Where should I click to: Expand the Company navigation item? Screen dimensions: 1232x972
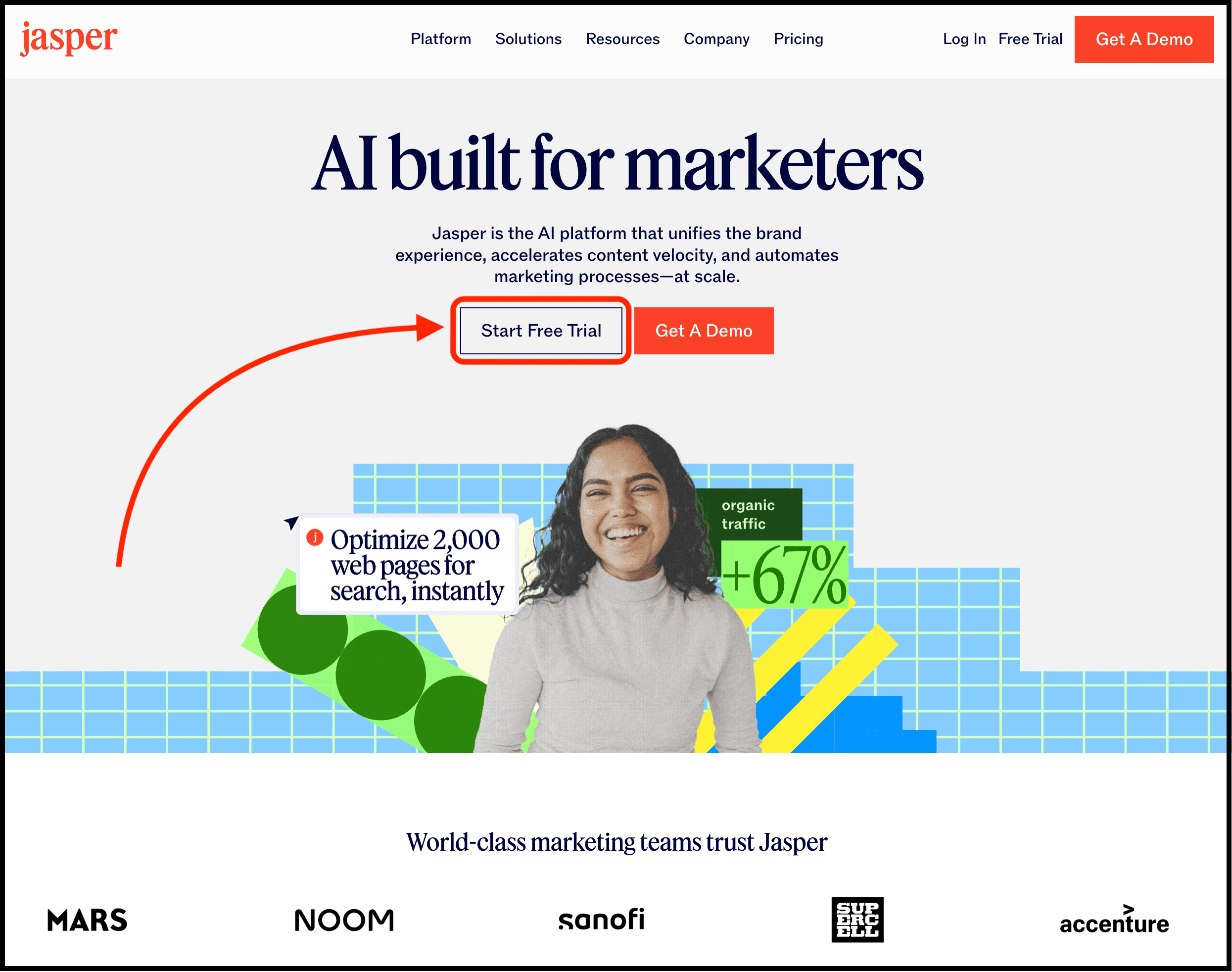coord(716,39)
